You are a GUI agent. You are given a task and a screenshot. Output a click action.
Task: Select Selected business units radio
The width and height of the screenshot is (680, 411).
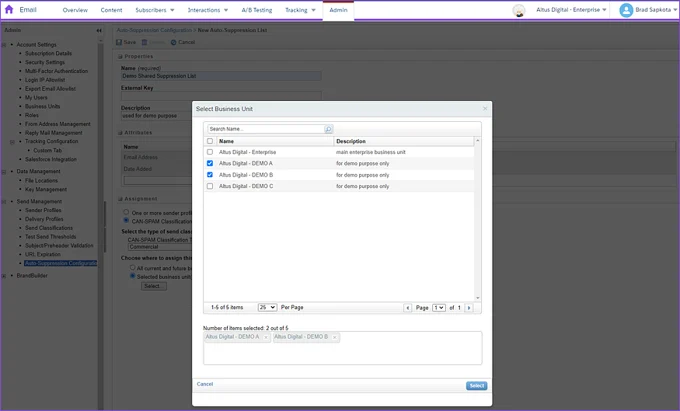(133, 276)
